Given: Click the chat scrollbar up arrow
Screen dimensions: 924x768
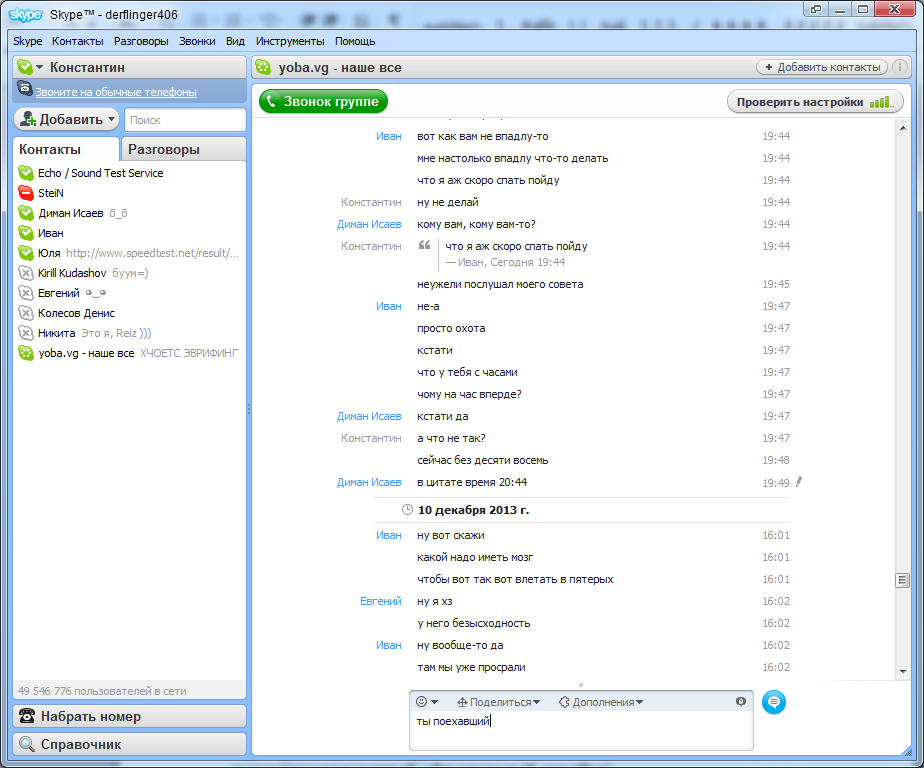Looking at the screenshot, I should (903, 128).
